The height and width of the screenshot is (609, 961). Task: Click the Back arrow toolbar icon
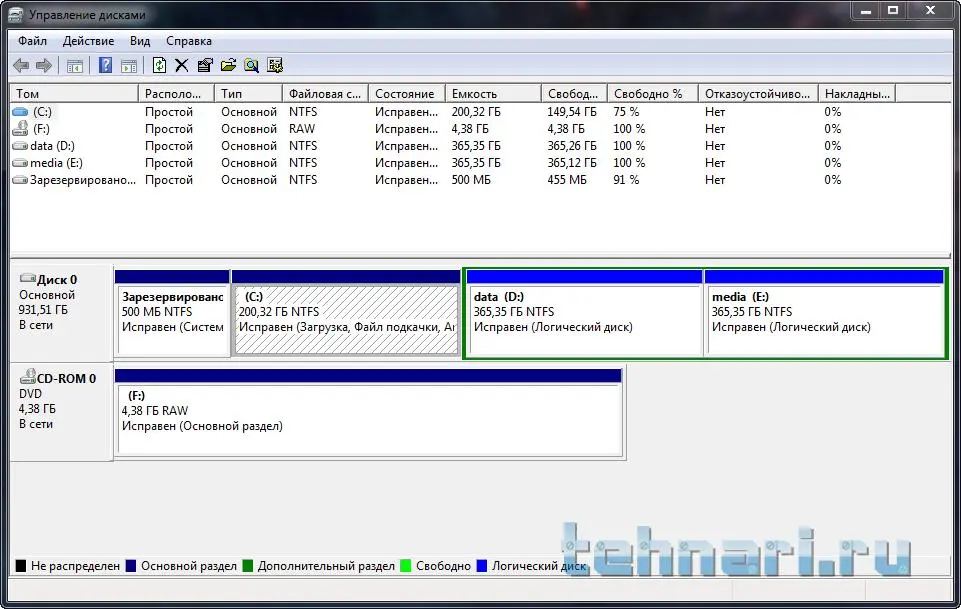(21, 65)
